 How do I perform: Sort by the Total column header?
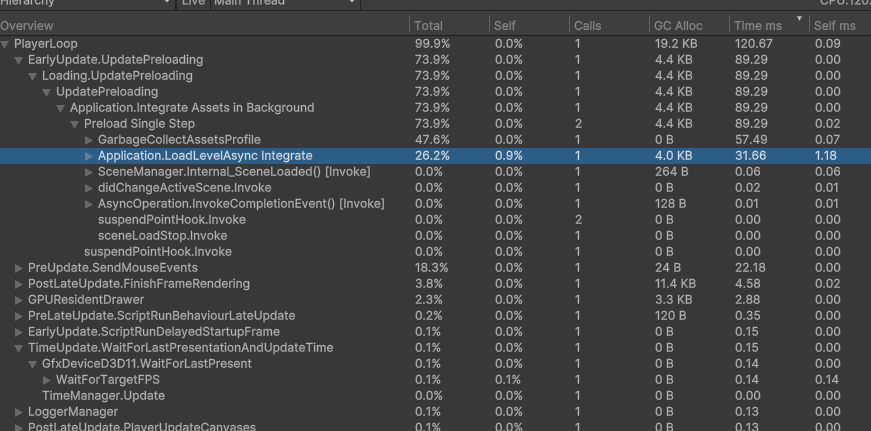point(429,25)
